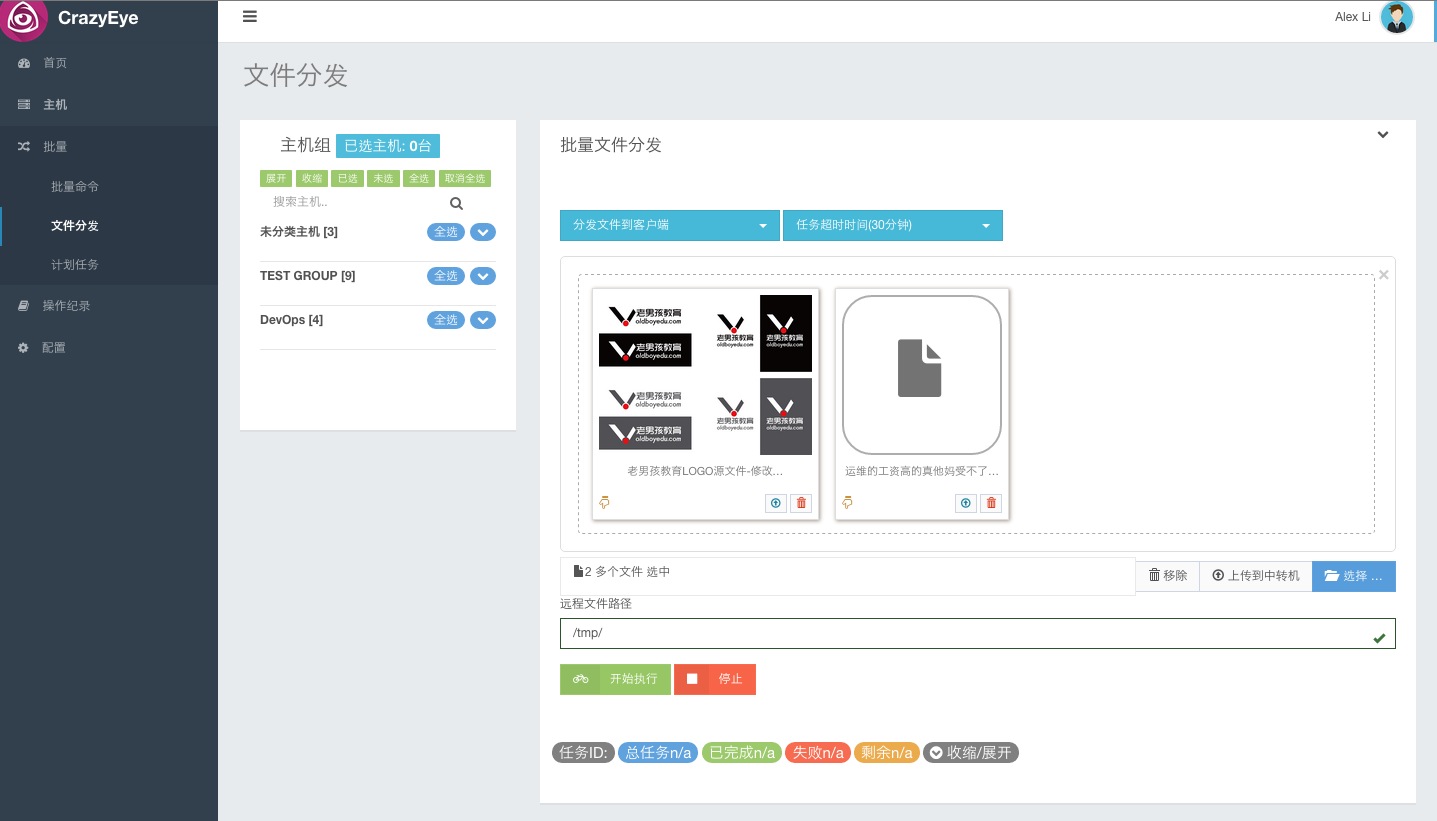
Task: Click the blue 选择 … file button
Action: click(1354, 576)
